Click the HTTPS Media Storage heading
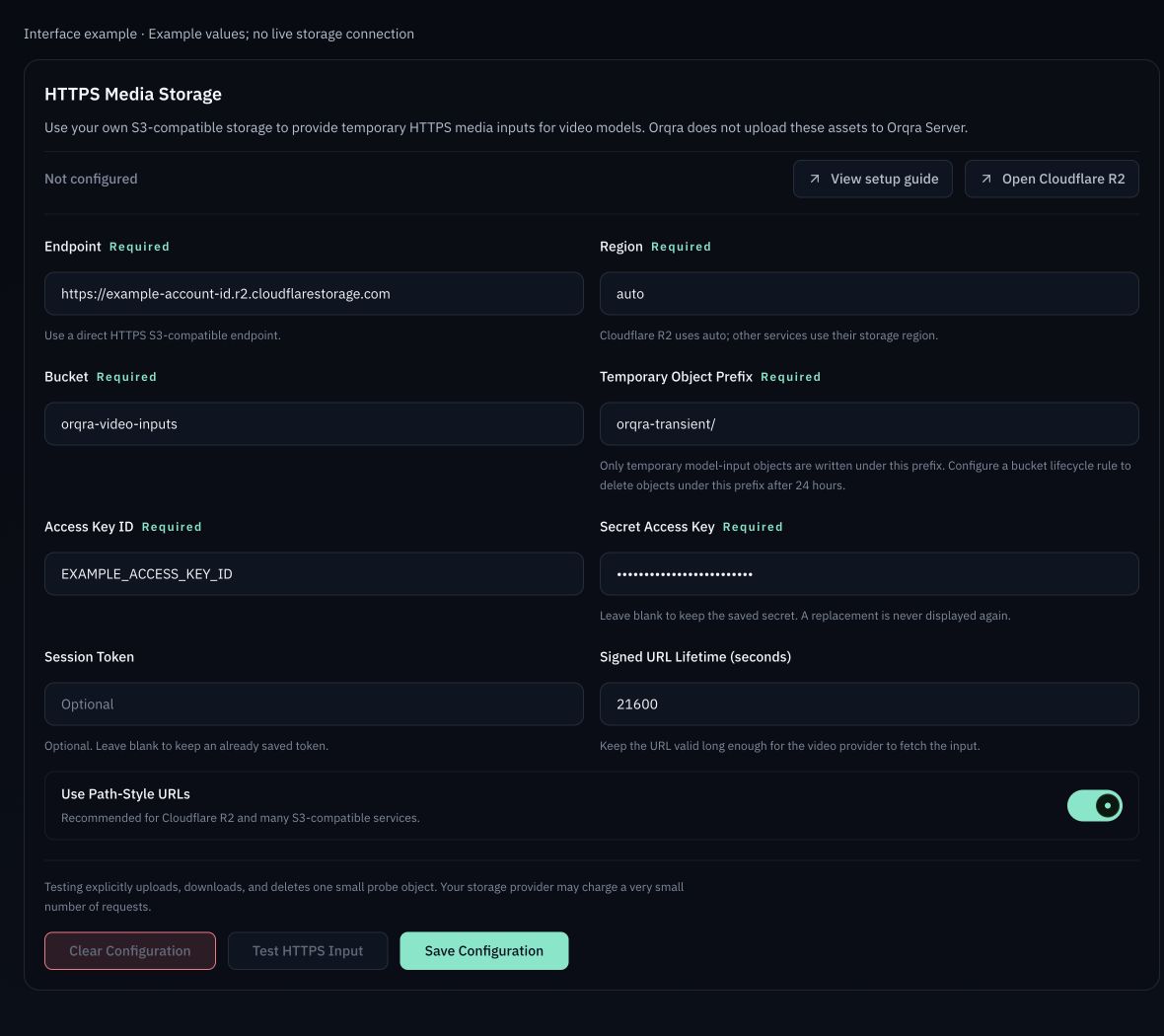 (x=133, y=95)
